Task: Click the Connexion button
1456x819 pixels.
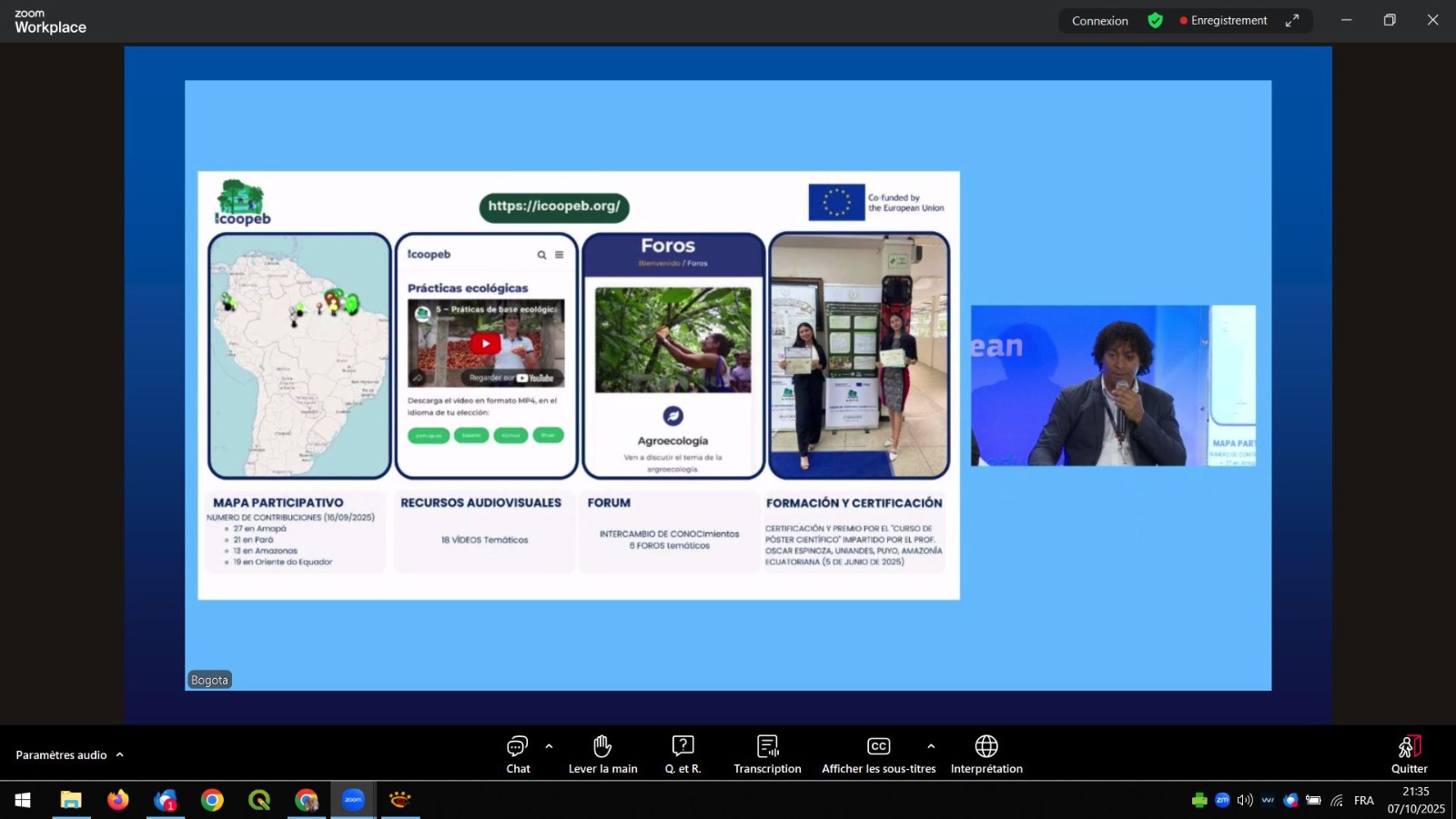Action: 1099,20
